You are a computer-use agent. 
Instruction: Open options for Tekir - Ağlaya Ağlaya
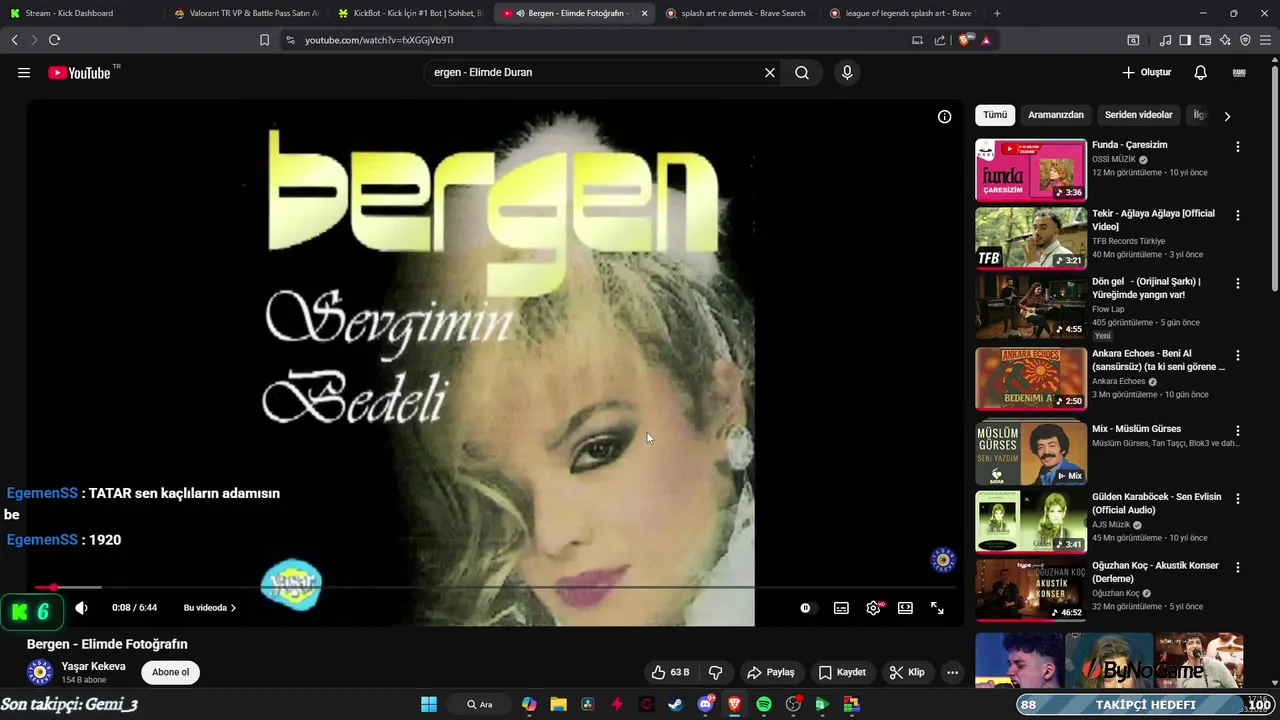1237,215
